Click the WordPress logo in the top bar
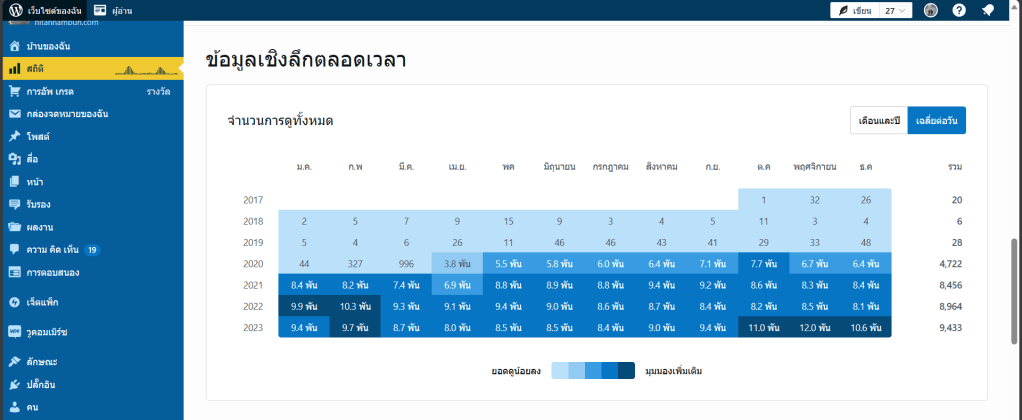 pos(15,10)
